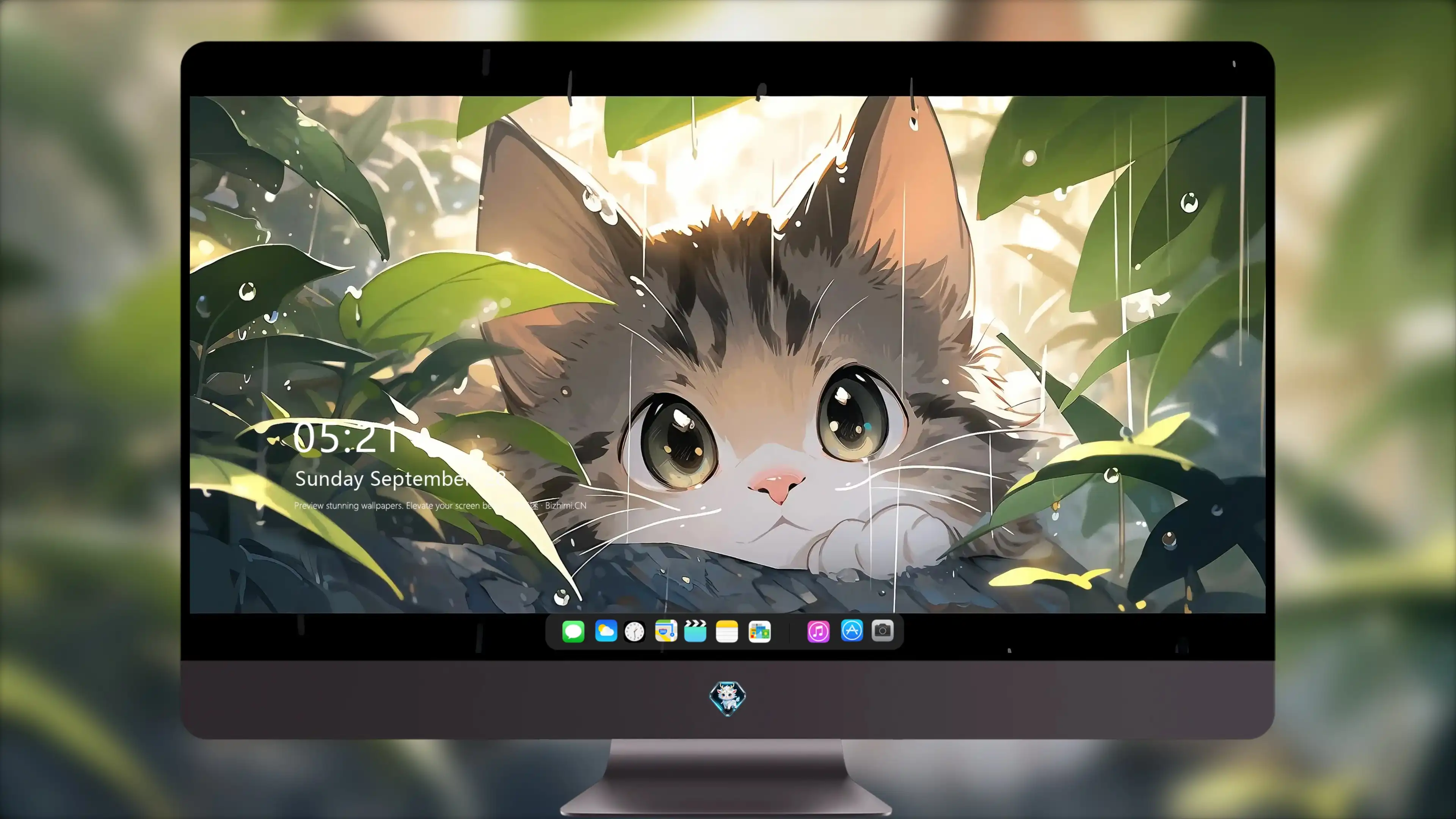Open the Maps app icon
The height and width of the screenshot is (819, 1456).
pos(666,631)
